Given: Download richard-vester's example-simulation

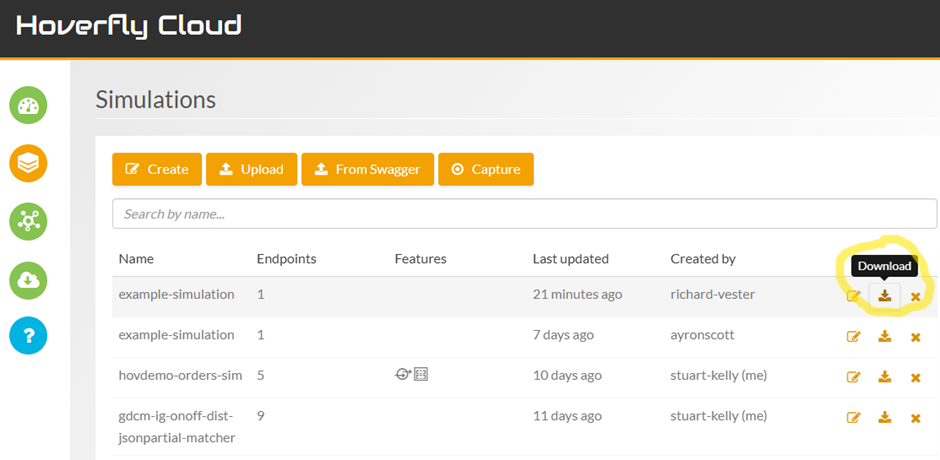Looking at the screenshot, I should coord(885,295).
